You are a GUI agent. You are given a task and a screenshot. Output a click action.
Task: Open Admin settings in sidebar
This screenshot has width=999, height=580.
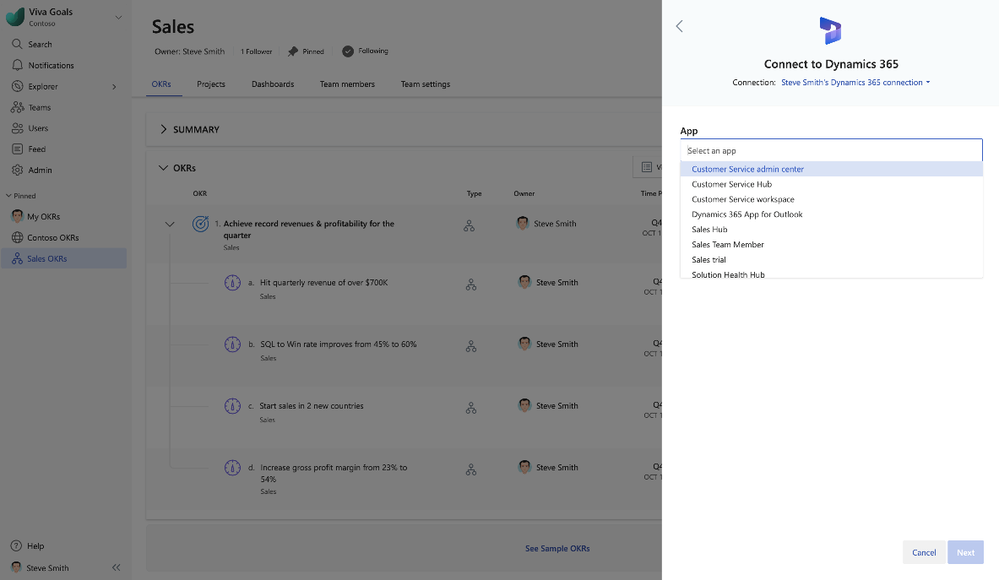click(x=40, y=170)
